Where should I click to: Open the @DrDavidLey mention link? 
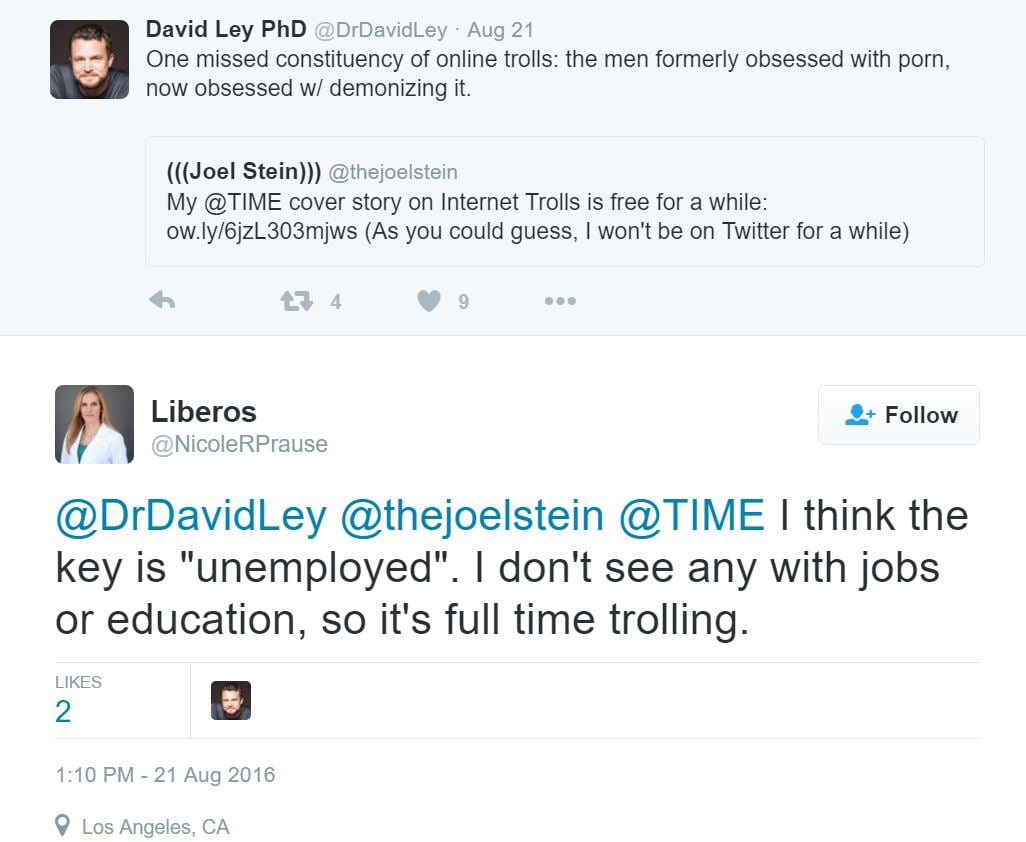click(x=191, y=516)
